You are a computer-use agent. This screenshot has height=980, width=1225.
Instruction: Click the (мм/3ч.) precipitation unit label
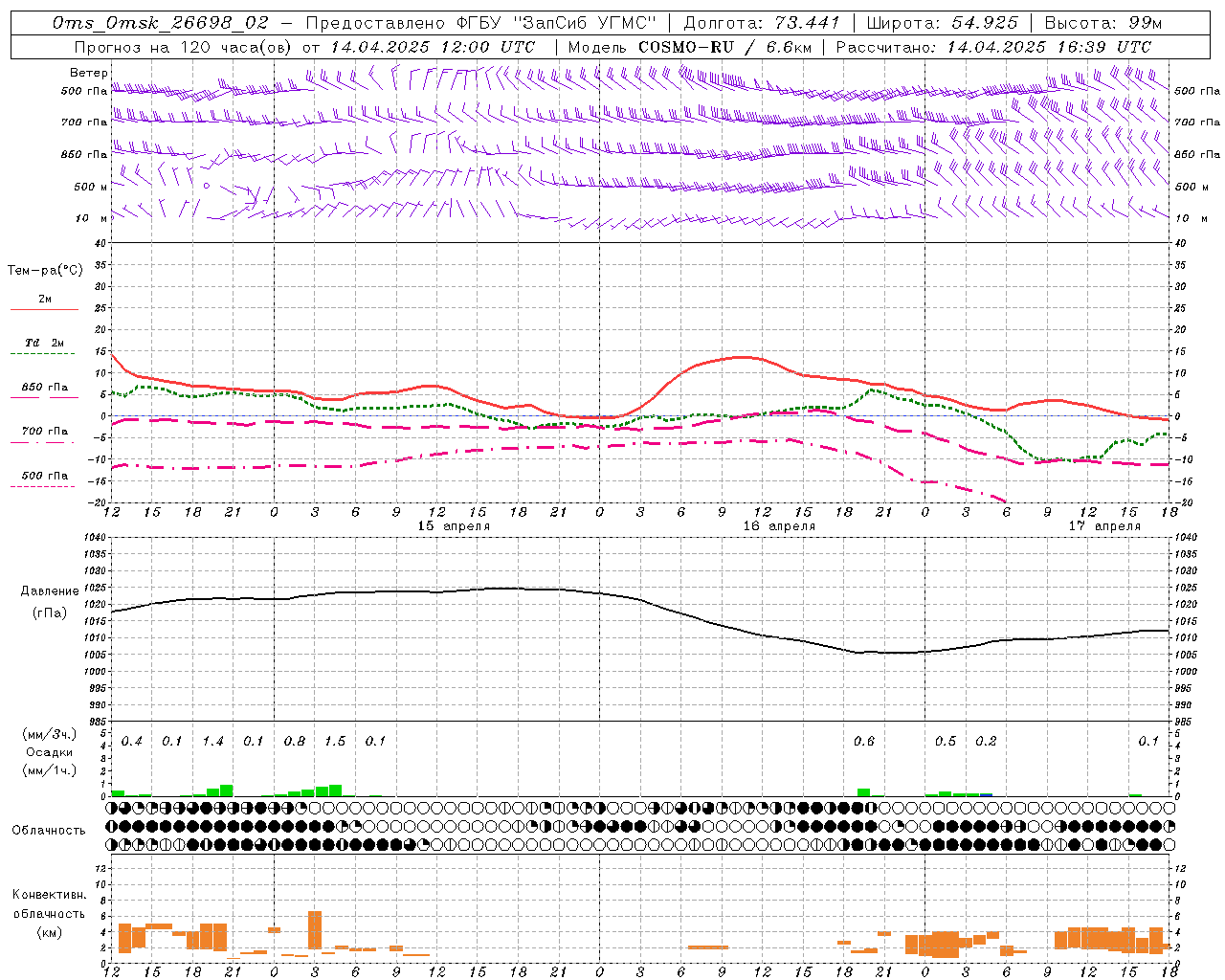50,734
